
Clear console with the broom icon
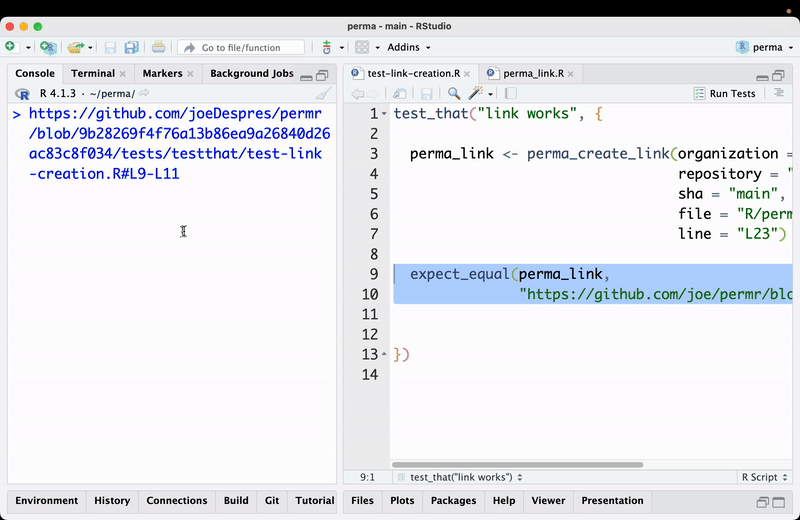pyautogui.click(x=323, y=93)
